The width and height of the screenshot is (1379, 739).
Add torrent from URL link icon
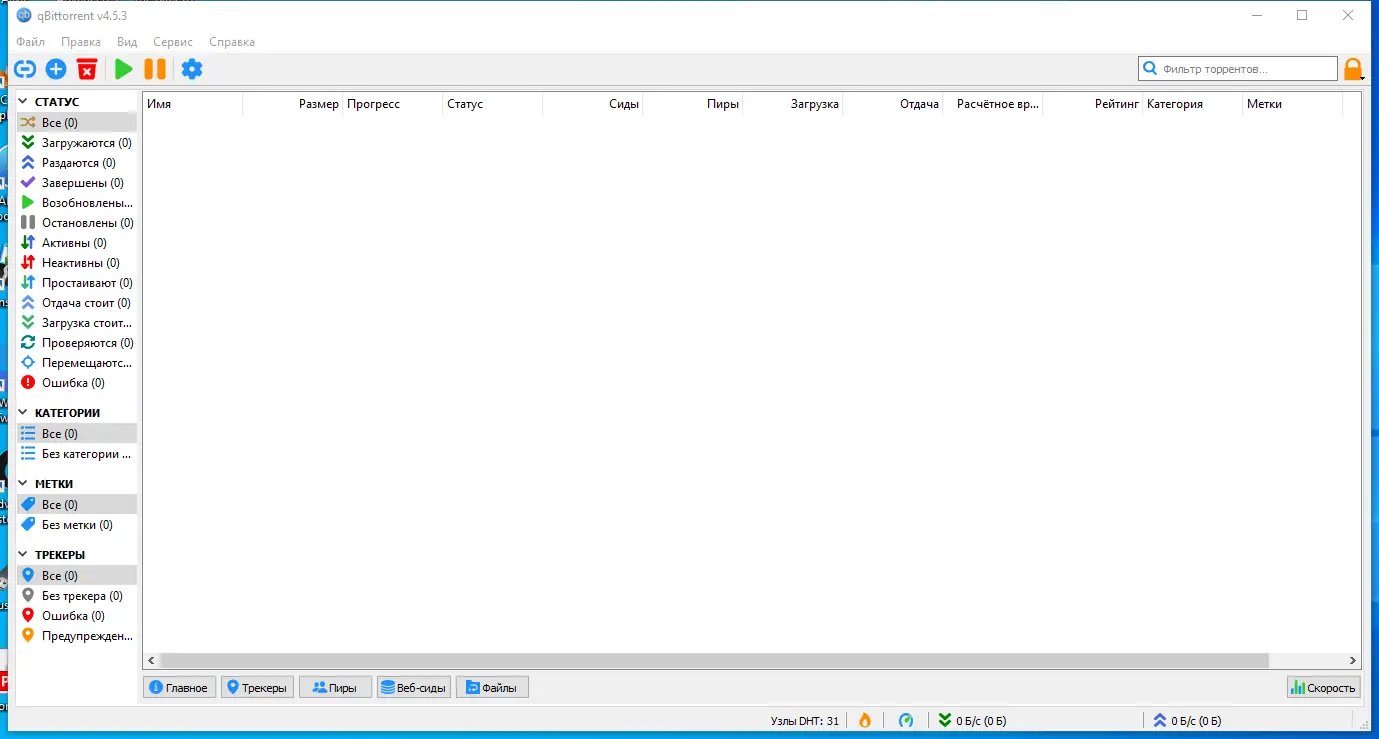[x=24, y=68]
